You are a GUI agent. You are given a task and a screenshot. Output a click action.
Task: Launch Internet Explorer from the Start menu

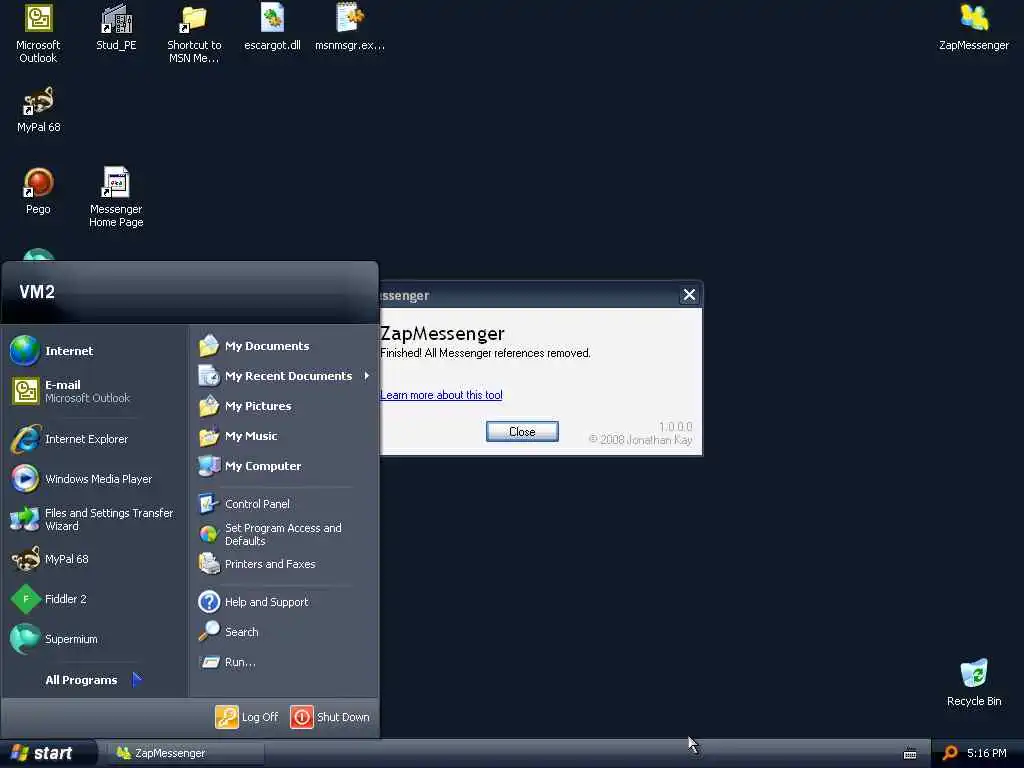[95, 439]
